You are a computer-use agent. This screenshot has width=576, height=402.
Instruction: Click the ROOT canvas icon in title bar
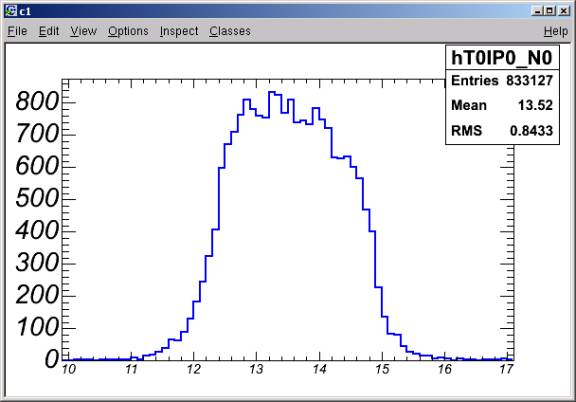point(11,11)
